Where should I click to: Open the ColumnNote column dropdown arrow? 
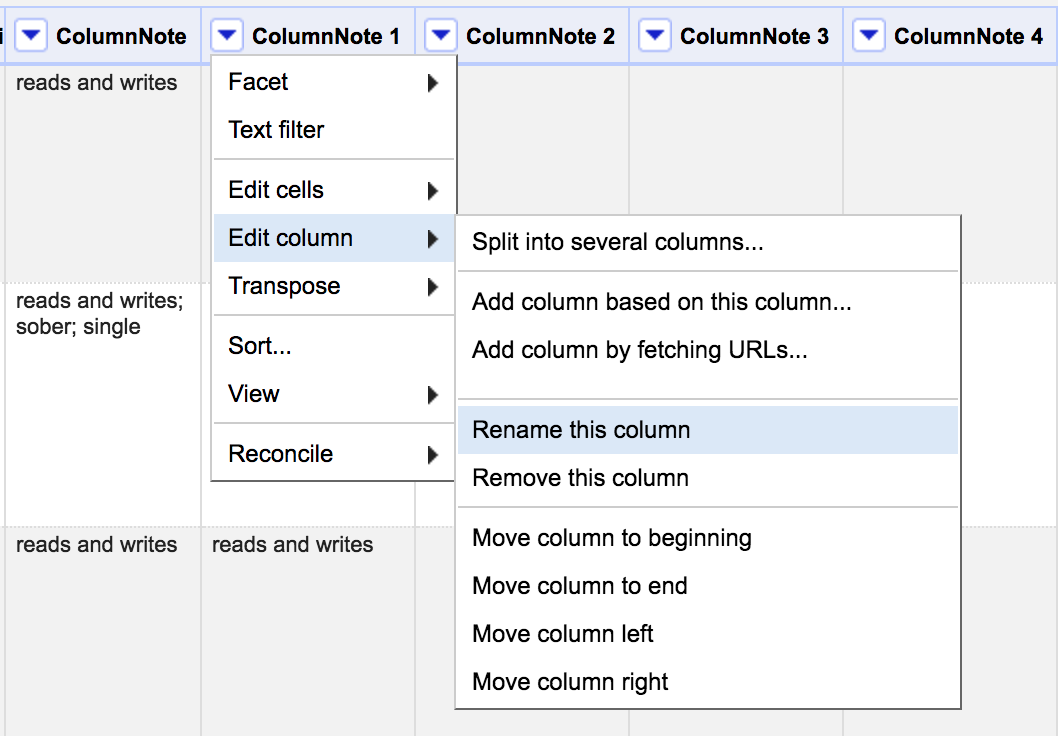32,37
